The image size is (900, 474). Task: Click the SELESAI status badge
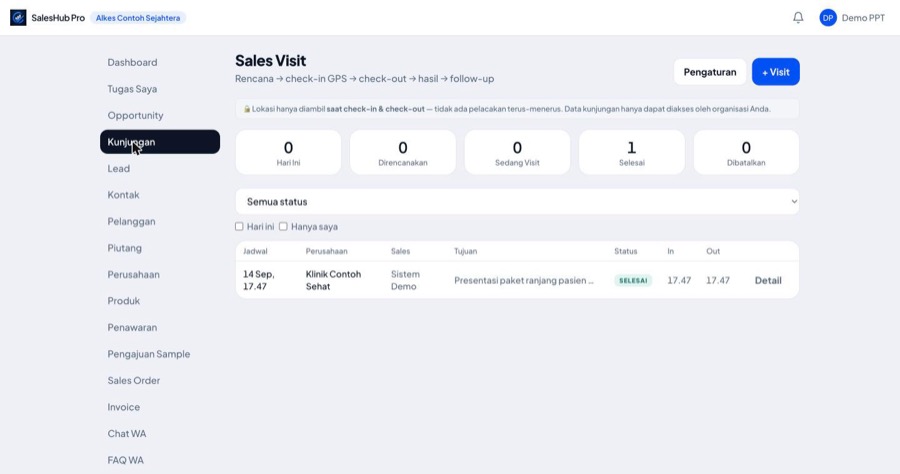coord(633,281)
